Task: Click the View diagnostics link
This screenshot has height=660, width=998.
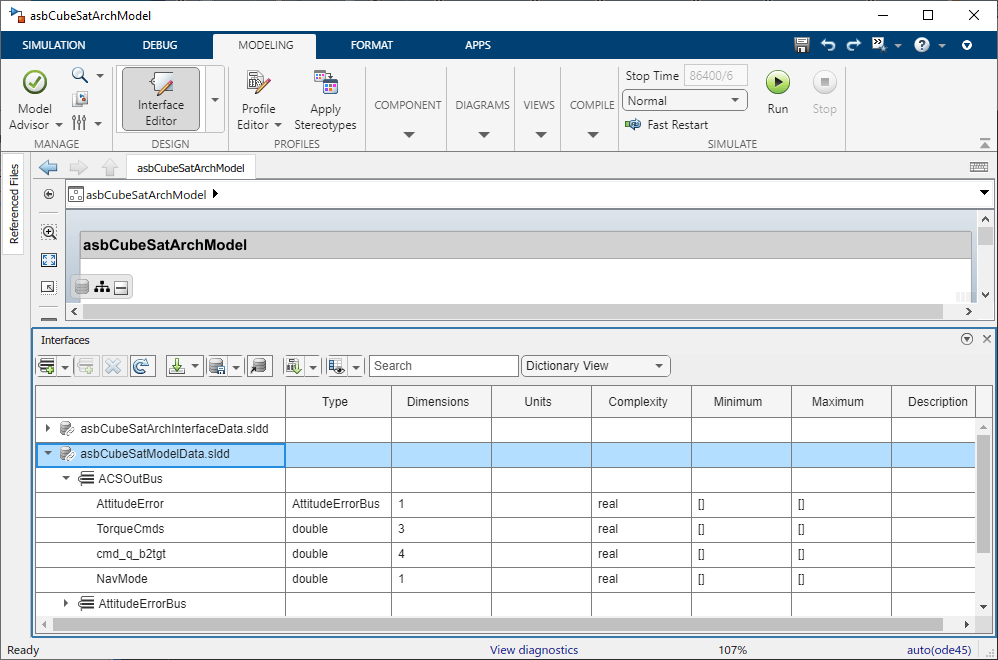Action: point(533,650)
